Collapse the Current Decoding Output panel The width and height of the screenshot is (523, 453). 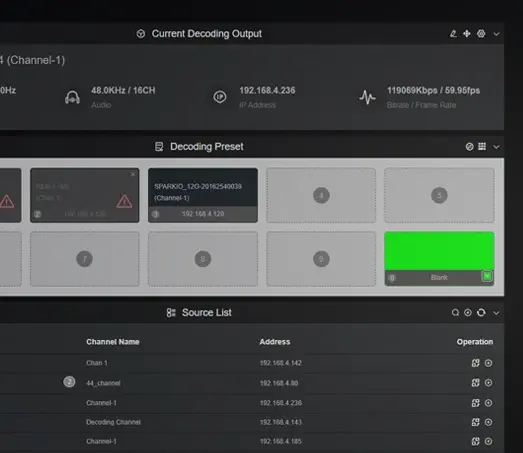[x=496, y=34]
